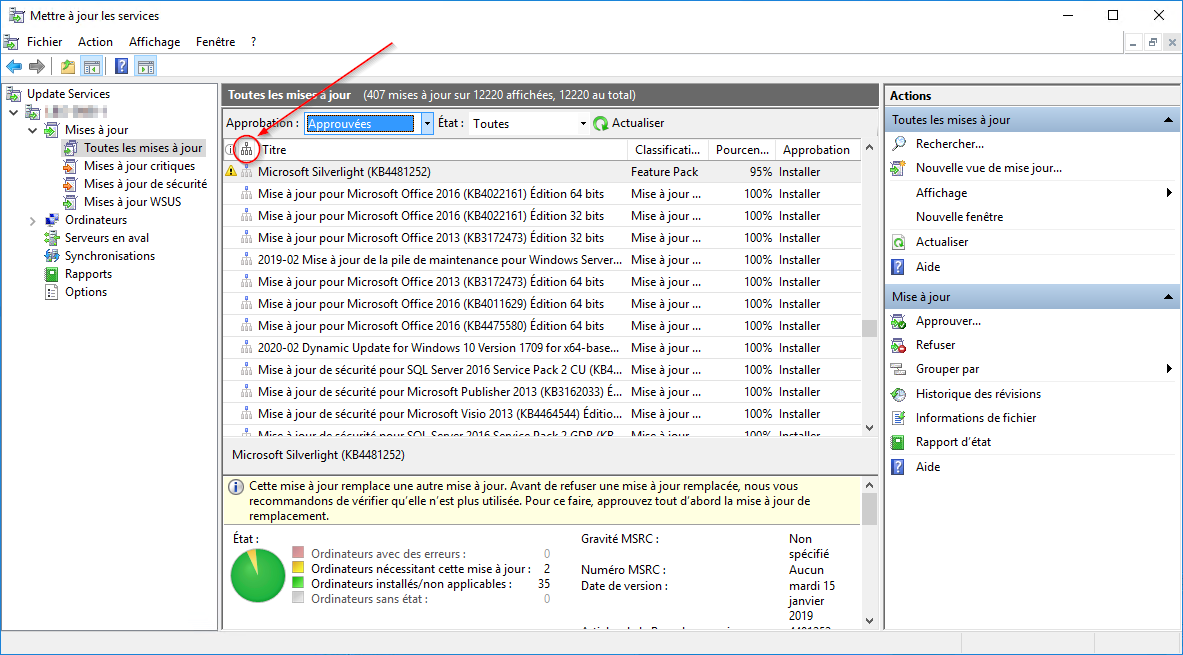Click the Approuver... action icon
Screen dimensions: 1183x655
click(x=898, y=321)
